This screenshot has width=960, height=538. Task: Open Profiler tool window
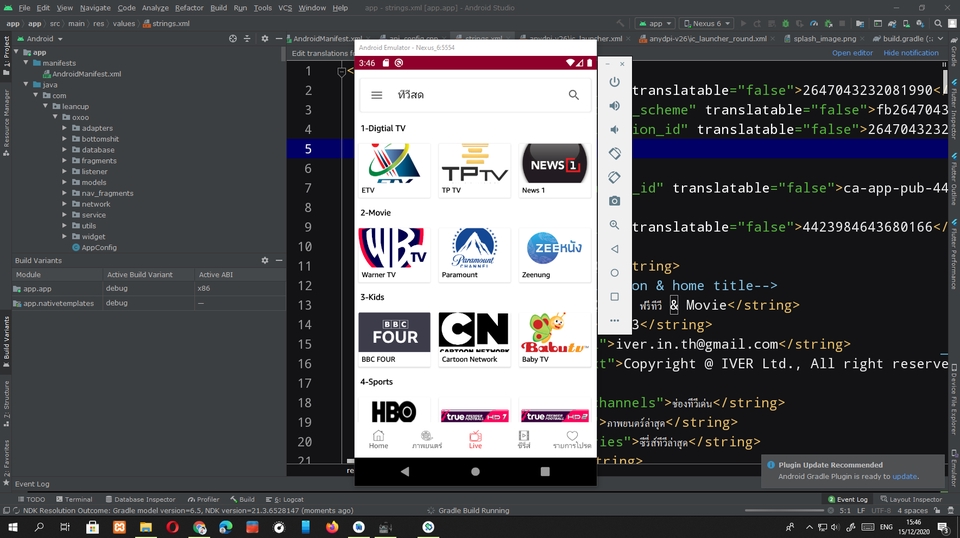[x=203, y=499]
